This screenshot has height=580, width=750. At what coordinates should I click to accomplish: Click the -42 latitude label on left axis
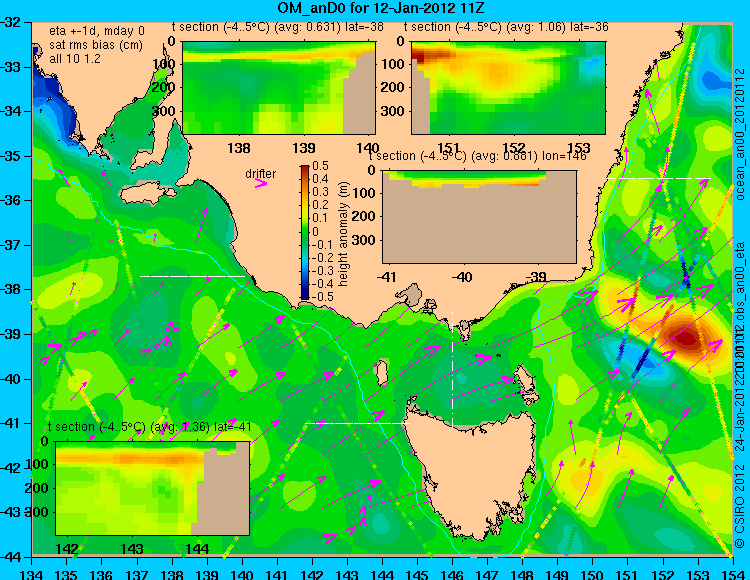click(11, 468)
